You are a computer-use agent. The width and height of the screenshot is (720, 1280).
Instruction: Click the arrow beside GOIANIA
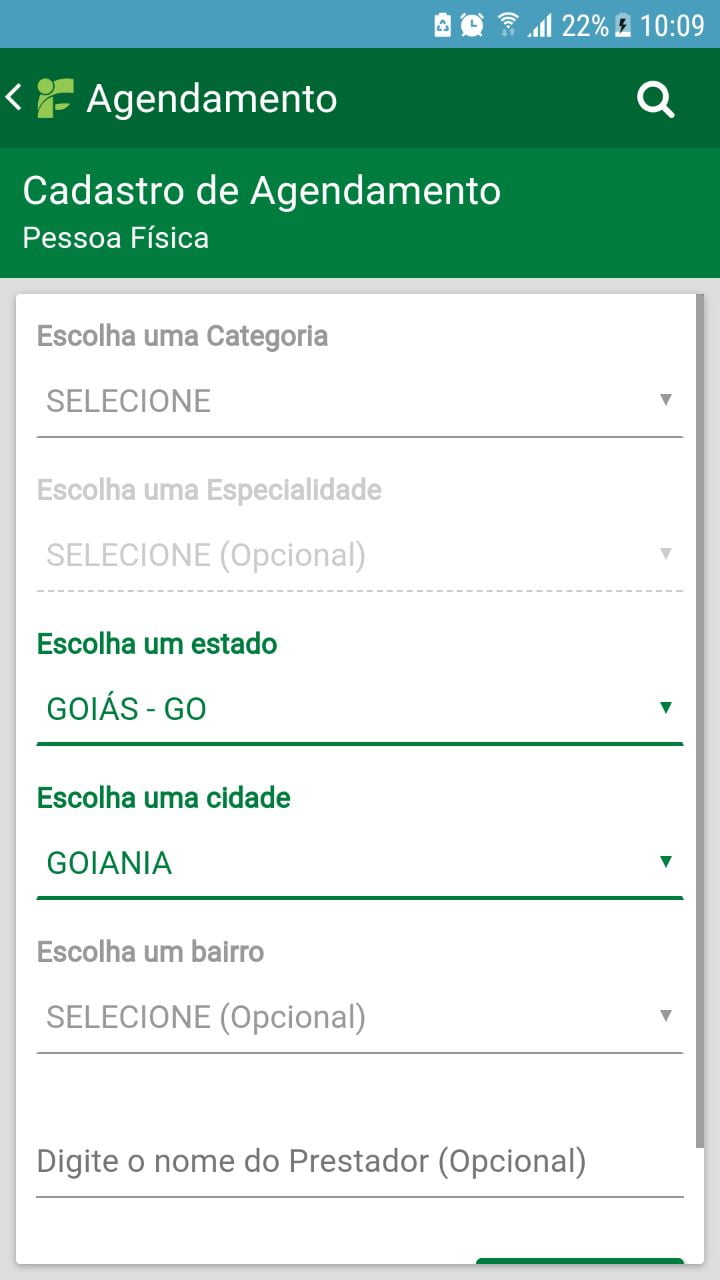(x=666, y=862)
